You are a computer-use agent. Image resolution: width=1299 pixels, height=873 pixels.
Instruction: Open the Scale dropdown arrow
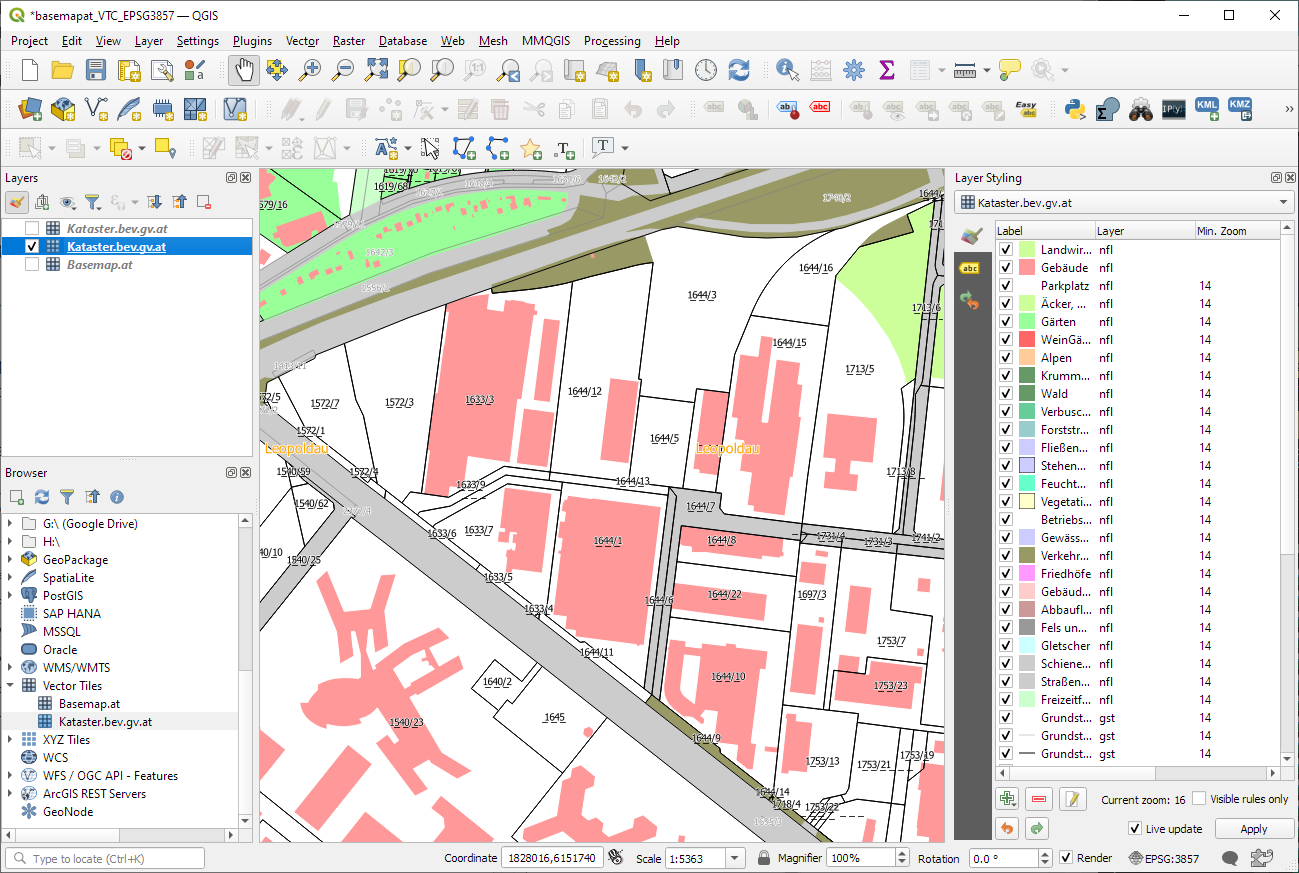tap(736, 858)
